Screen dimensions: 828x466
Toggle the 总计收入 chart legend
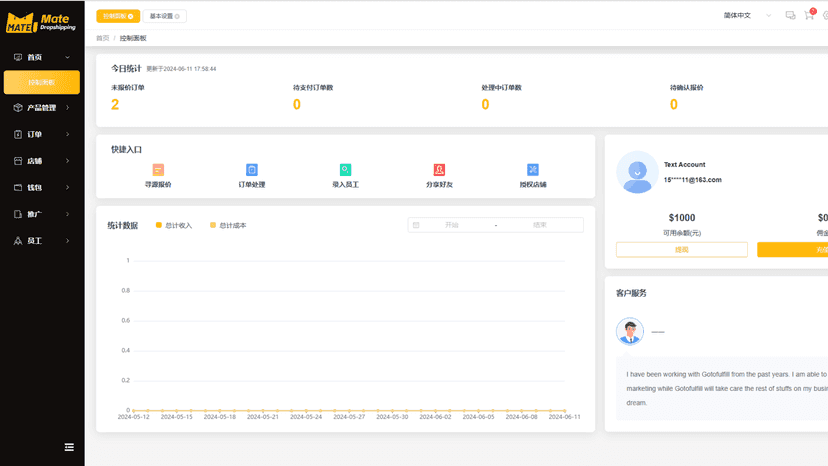pos(174,225)
